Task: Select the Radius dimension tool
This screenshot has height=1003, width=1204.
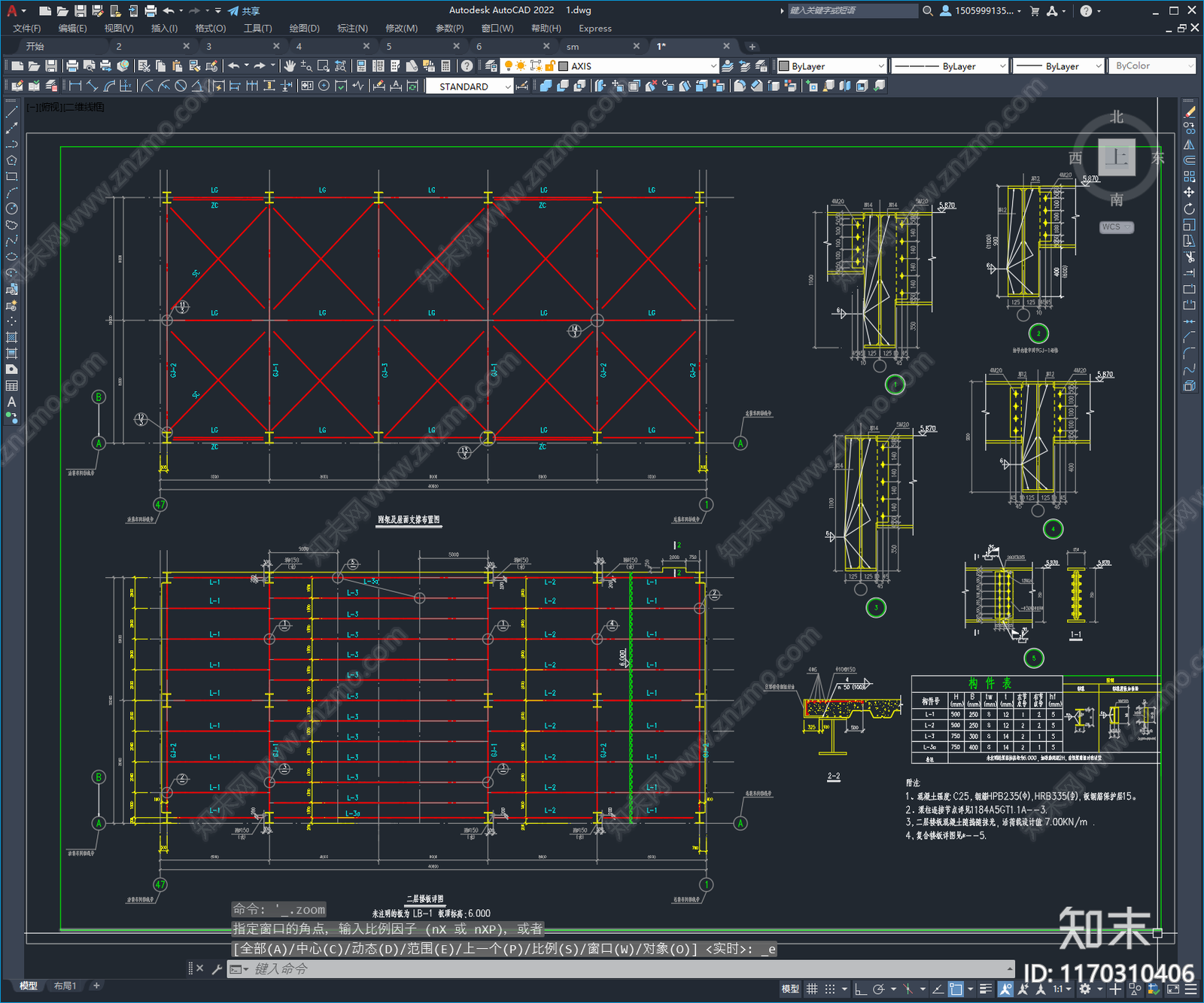Action: coord(147,87)
